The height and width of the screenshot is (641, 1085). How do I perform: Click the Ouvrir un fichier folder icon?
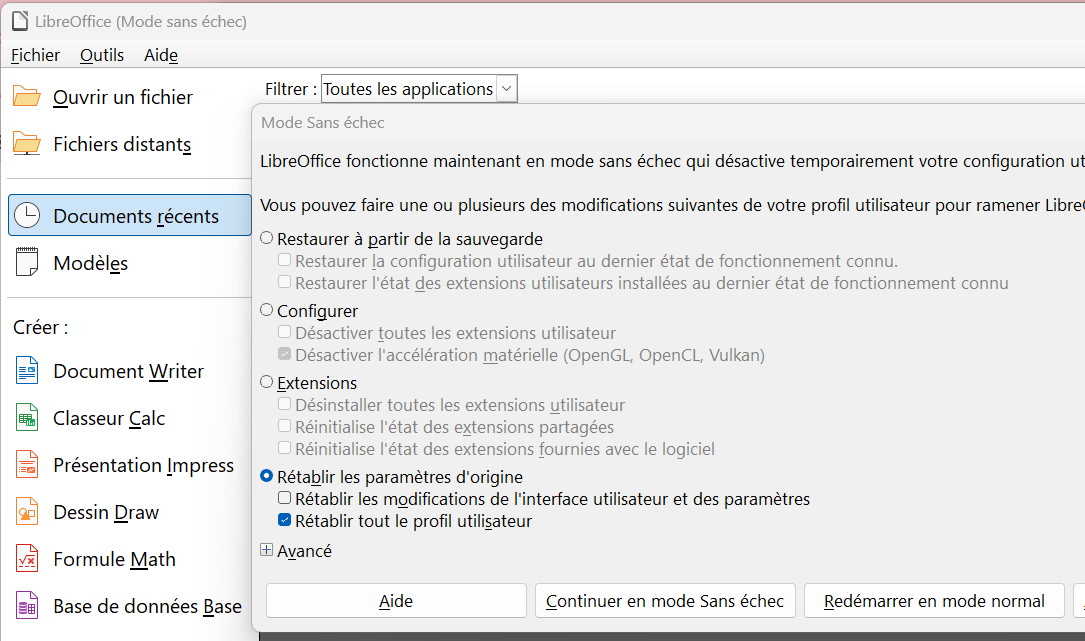click(27, 97)
